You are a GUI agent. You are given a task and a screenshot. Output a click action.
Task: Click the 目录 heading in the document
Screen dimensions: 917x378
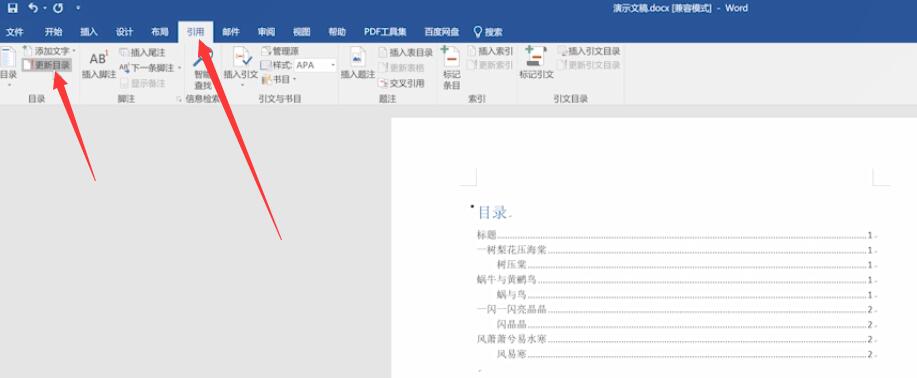pyautogui.click(x=492, y=212)
